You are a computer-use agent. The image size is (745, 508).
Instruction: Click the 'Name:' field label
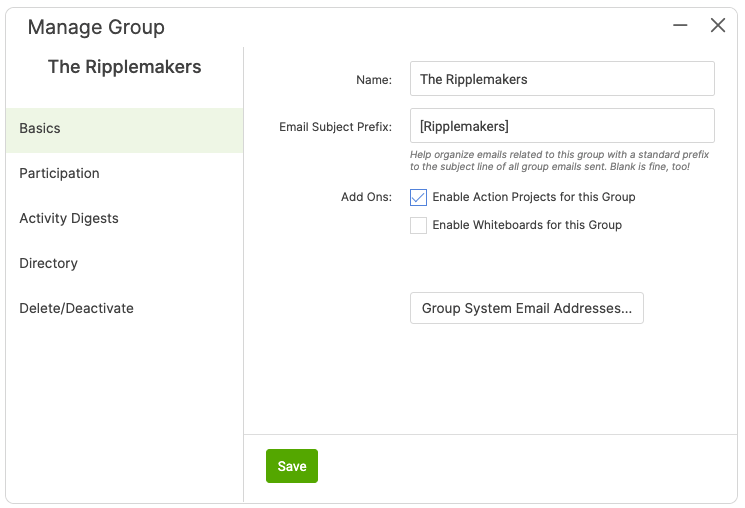pos(374,80)
